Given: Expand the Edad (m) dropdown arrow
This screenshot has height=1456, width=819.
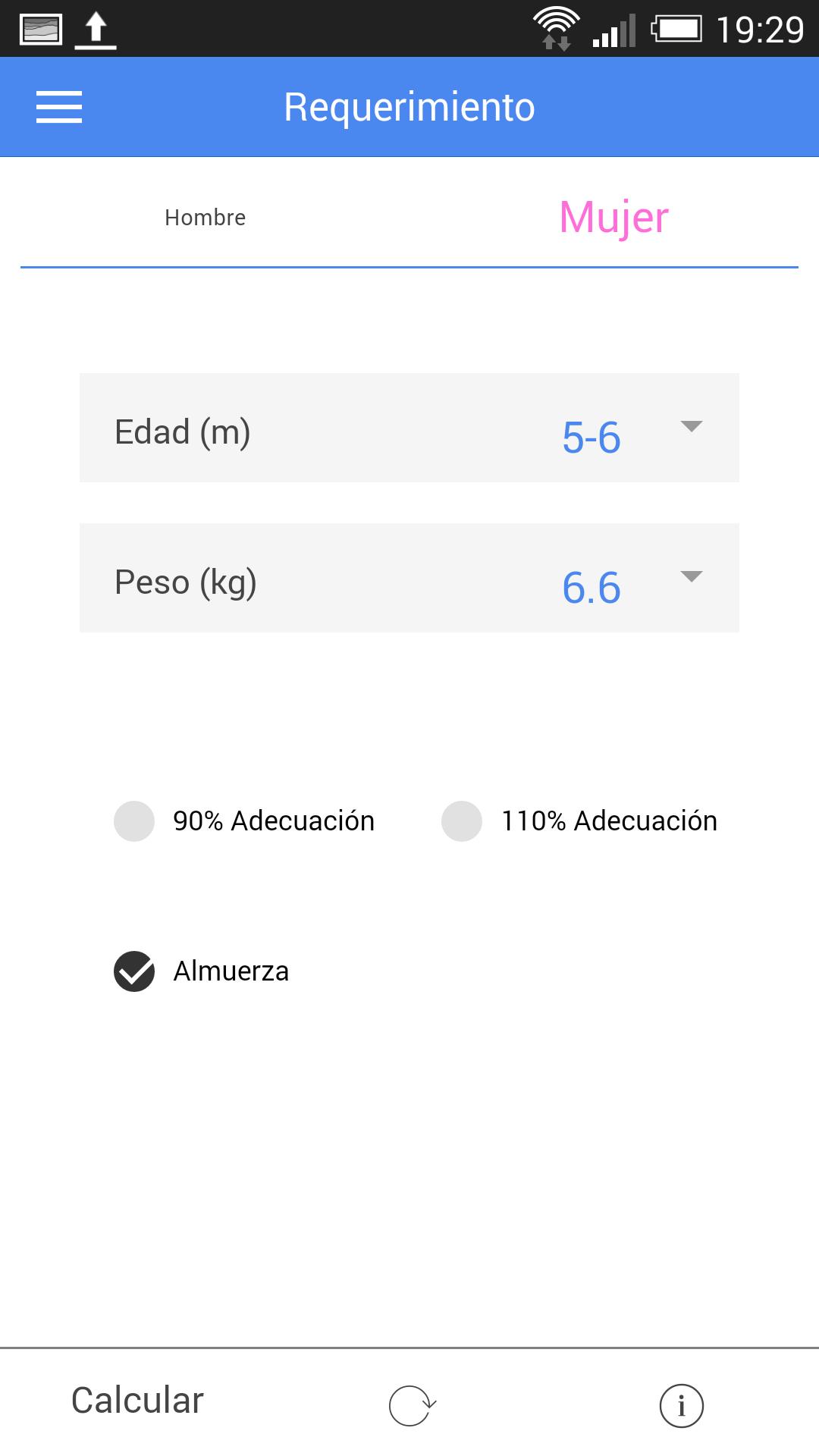Looking at the screenshot, I should point(691,426).
